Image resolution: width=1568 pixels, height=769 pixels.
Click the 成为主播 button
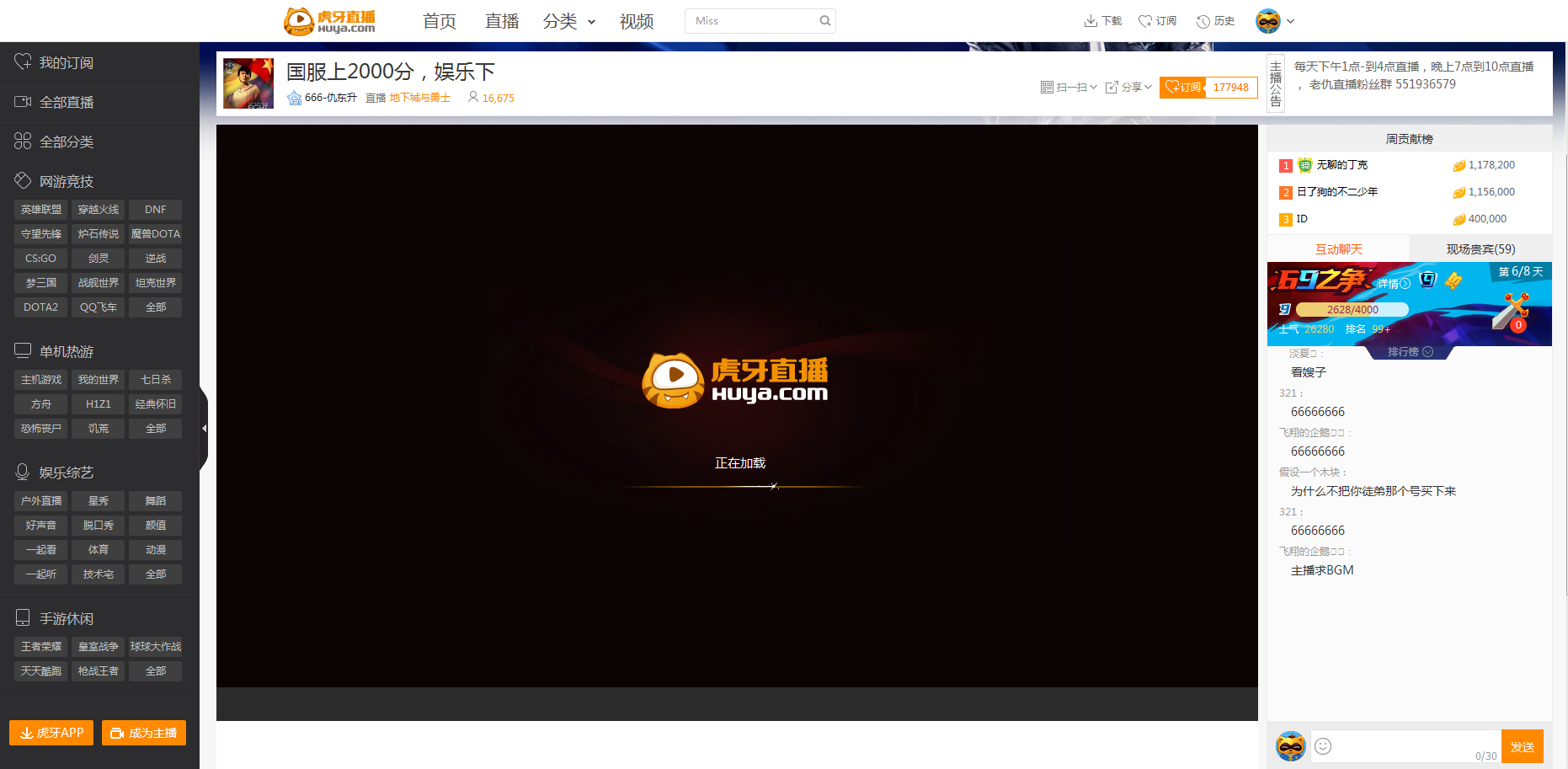(144, 733)
